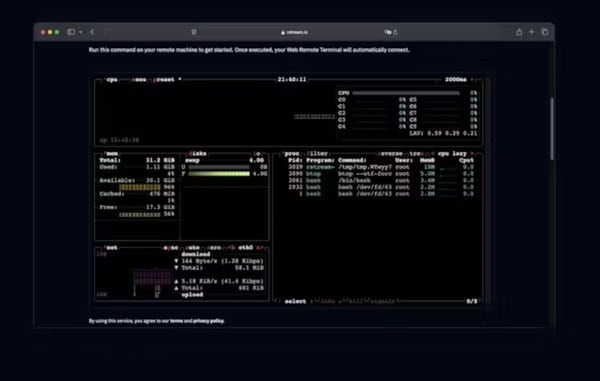Open a new tab with plus icon
This screenshot has width=600, height=381.
point(532,32)
